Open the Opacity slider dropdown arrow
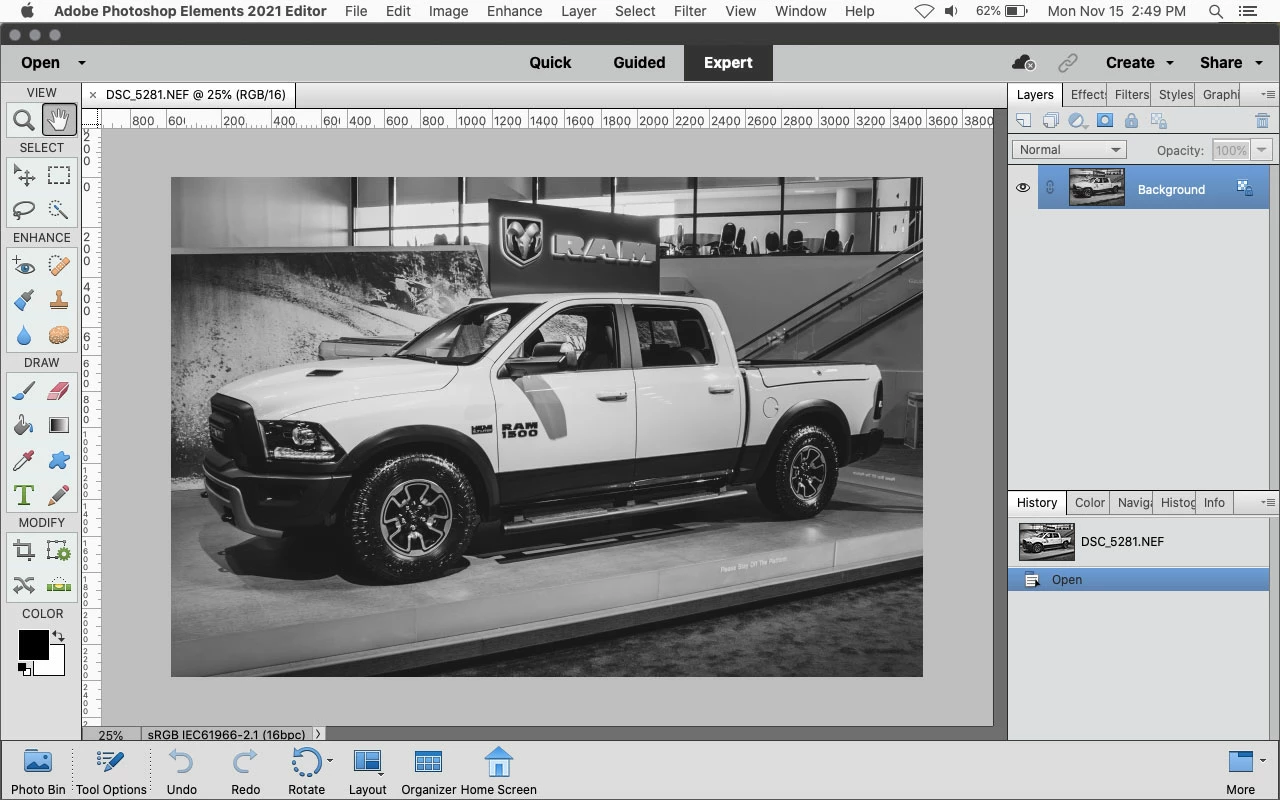The image size is (1280, 800). tap(1261, 150)
